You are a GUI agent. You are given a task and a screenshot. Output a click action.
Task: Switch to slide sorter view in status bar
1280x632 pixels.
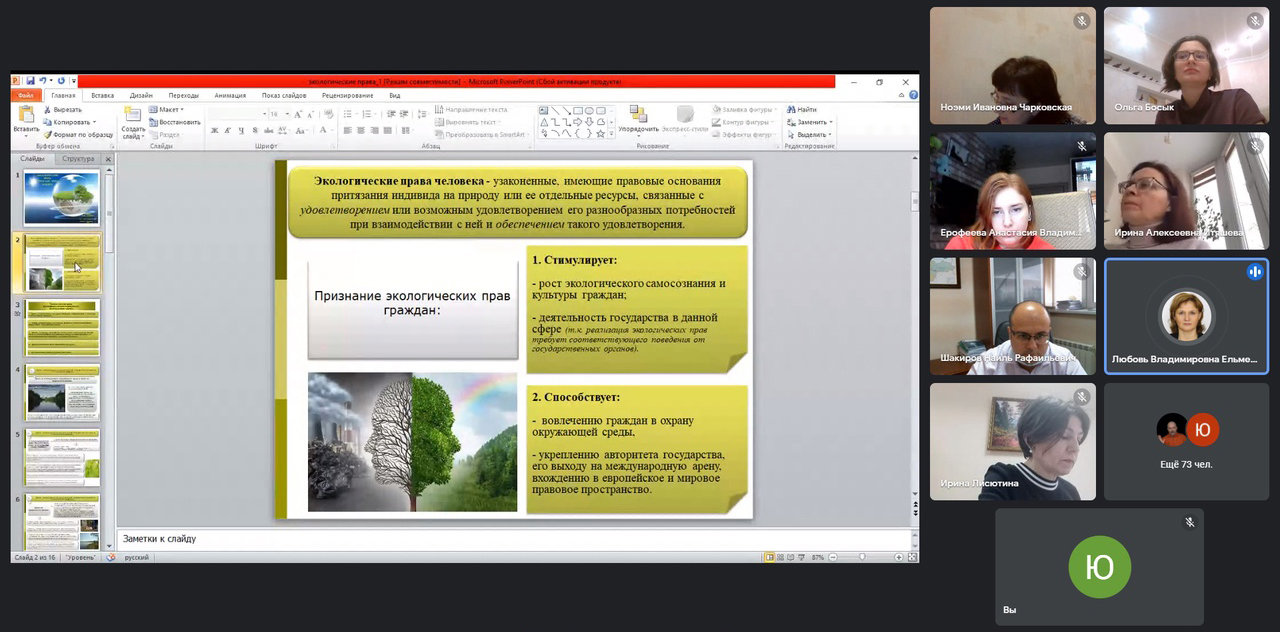[780, 557]
